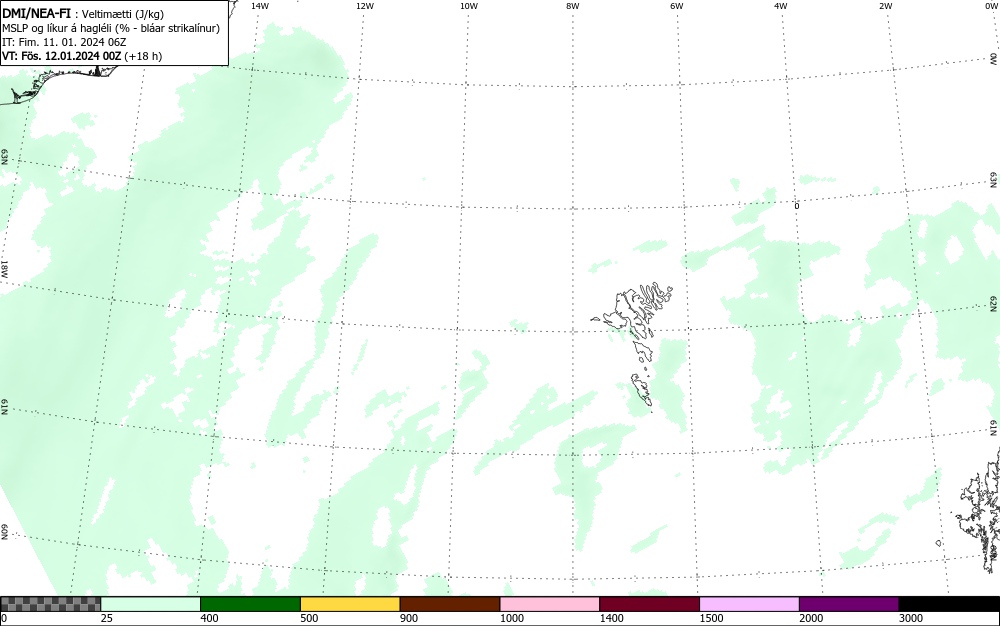Image resolution: width=1000 pixels, height=626 pixels.
Task: Click the legend scale value 400
Action: point(209,618)
